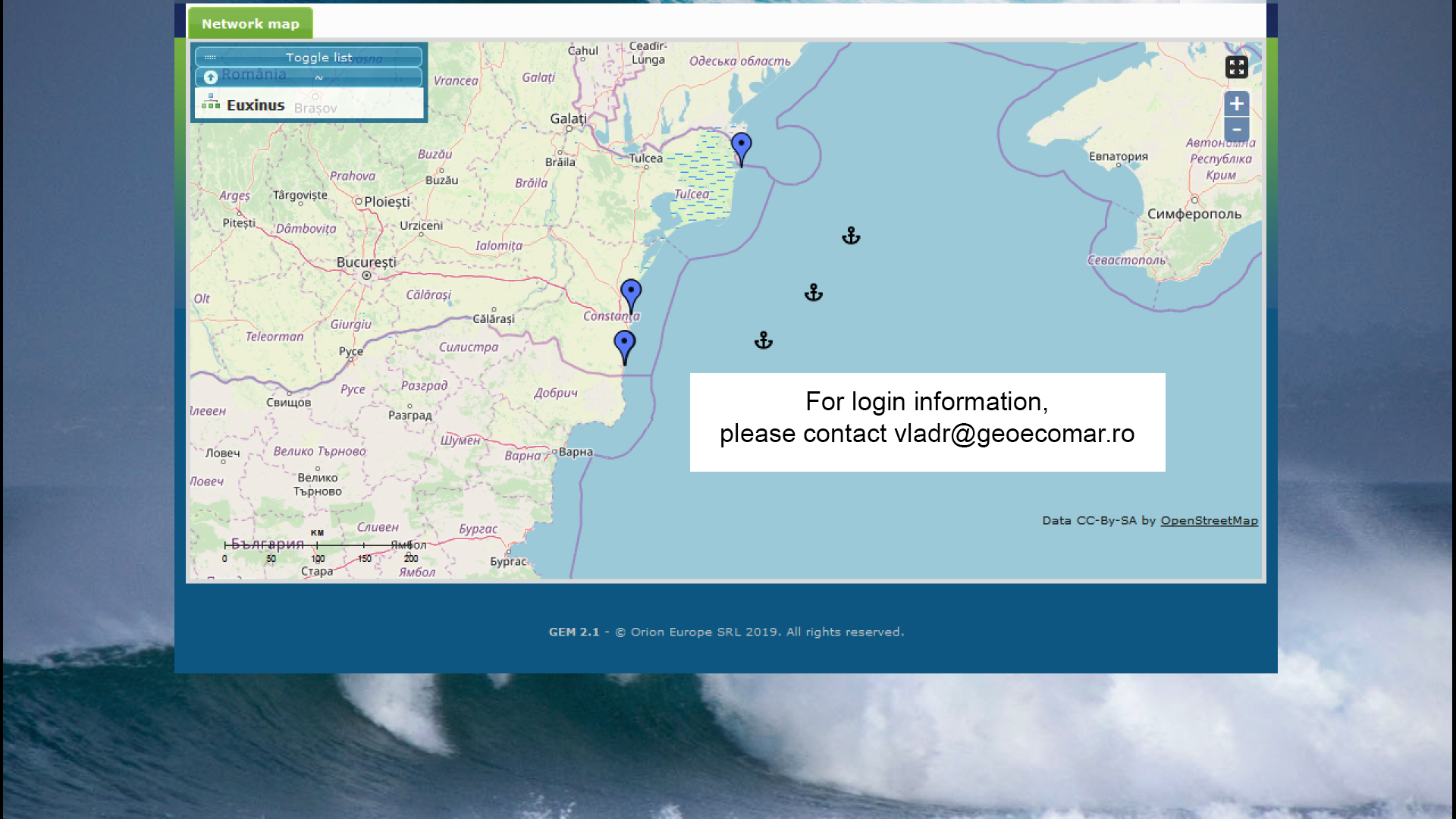Select the Euxinus list entry label
Screen dimensions: 1456x819
pyautogui.click(x=256, y=105)
